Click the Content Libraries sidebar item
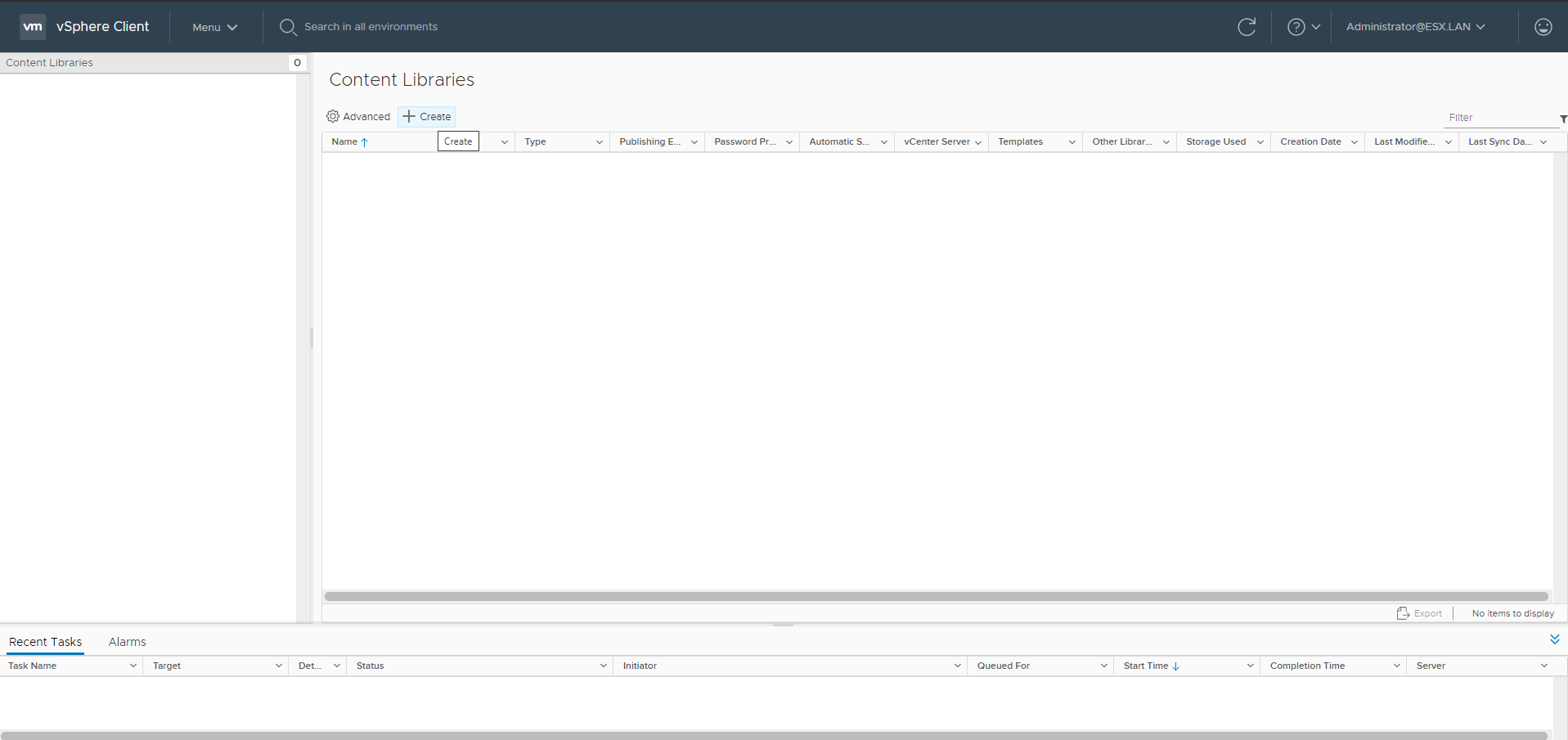 pyautogui.click(x=50, y=63)
